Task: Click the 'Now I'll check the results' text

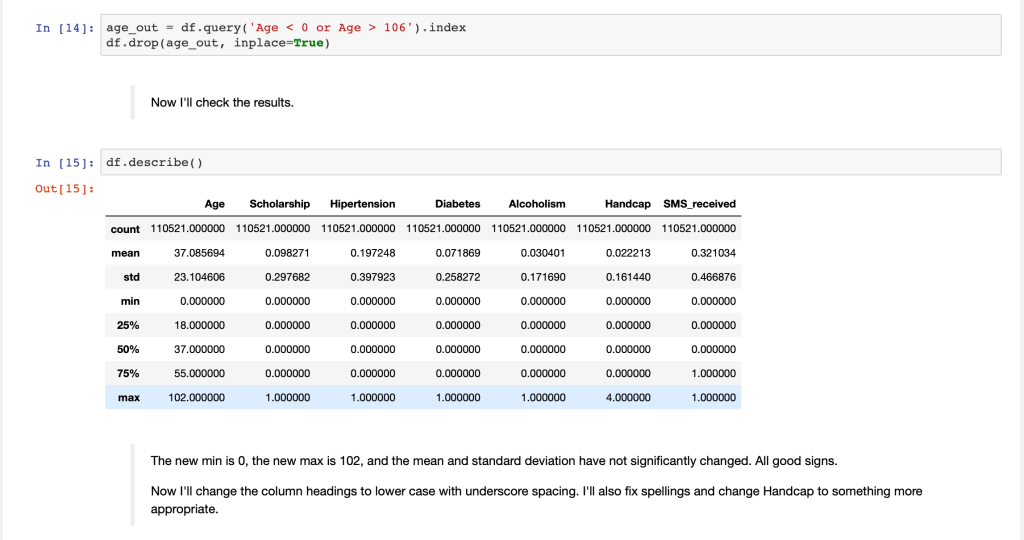Action: coord(222,102)
